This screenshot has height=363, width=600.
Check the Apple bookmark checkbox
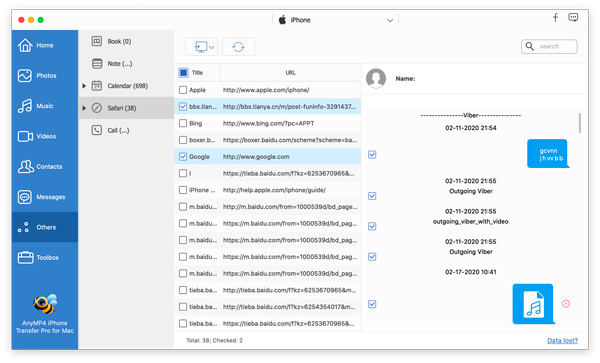point(183,90)
